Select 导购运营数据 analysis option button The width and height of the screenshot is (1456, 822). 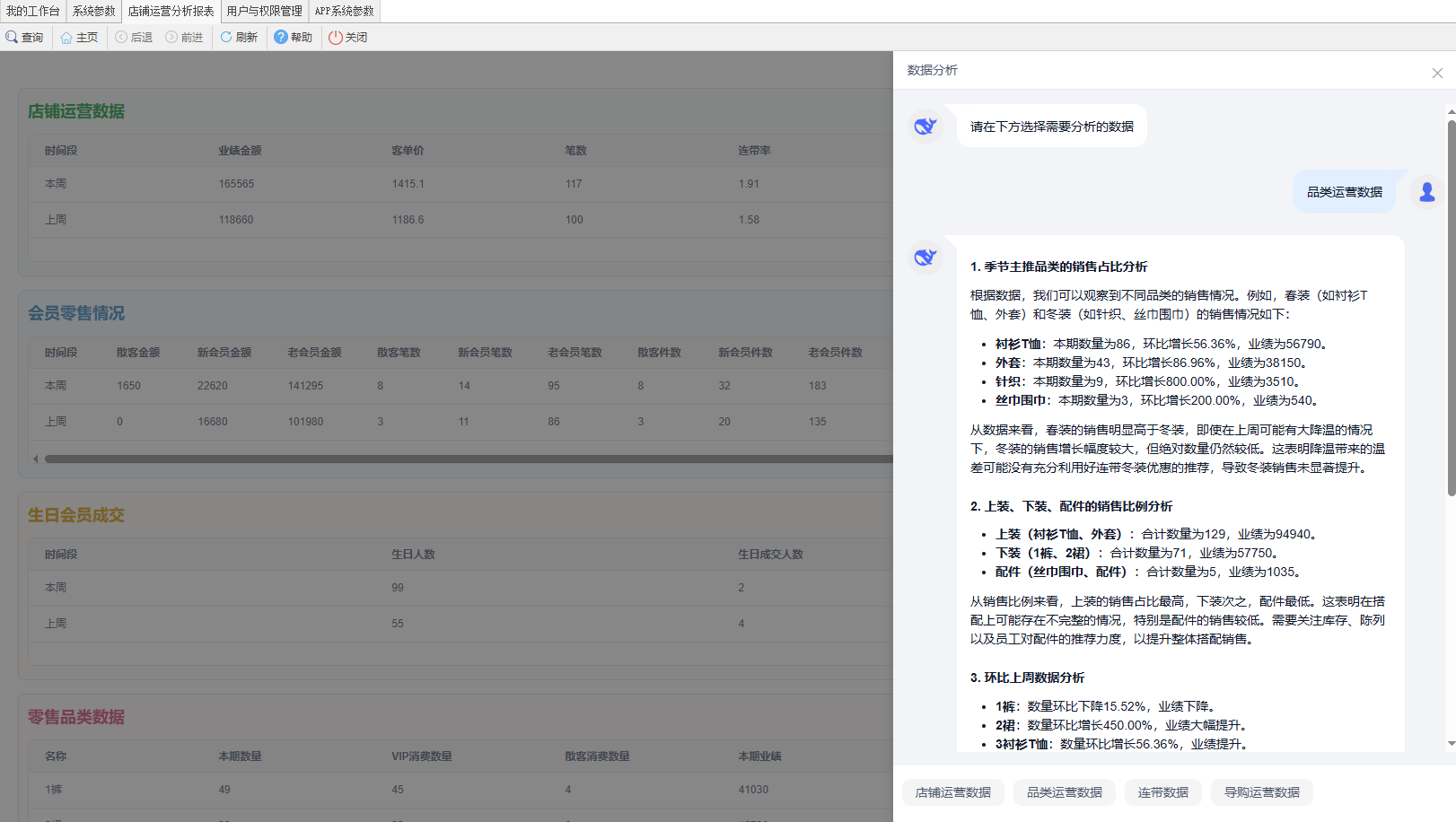coord(1261,792)
